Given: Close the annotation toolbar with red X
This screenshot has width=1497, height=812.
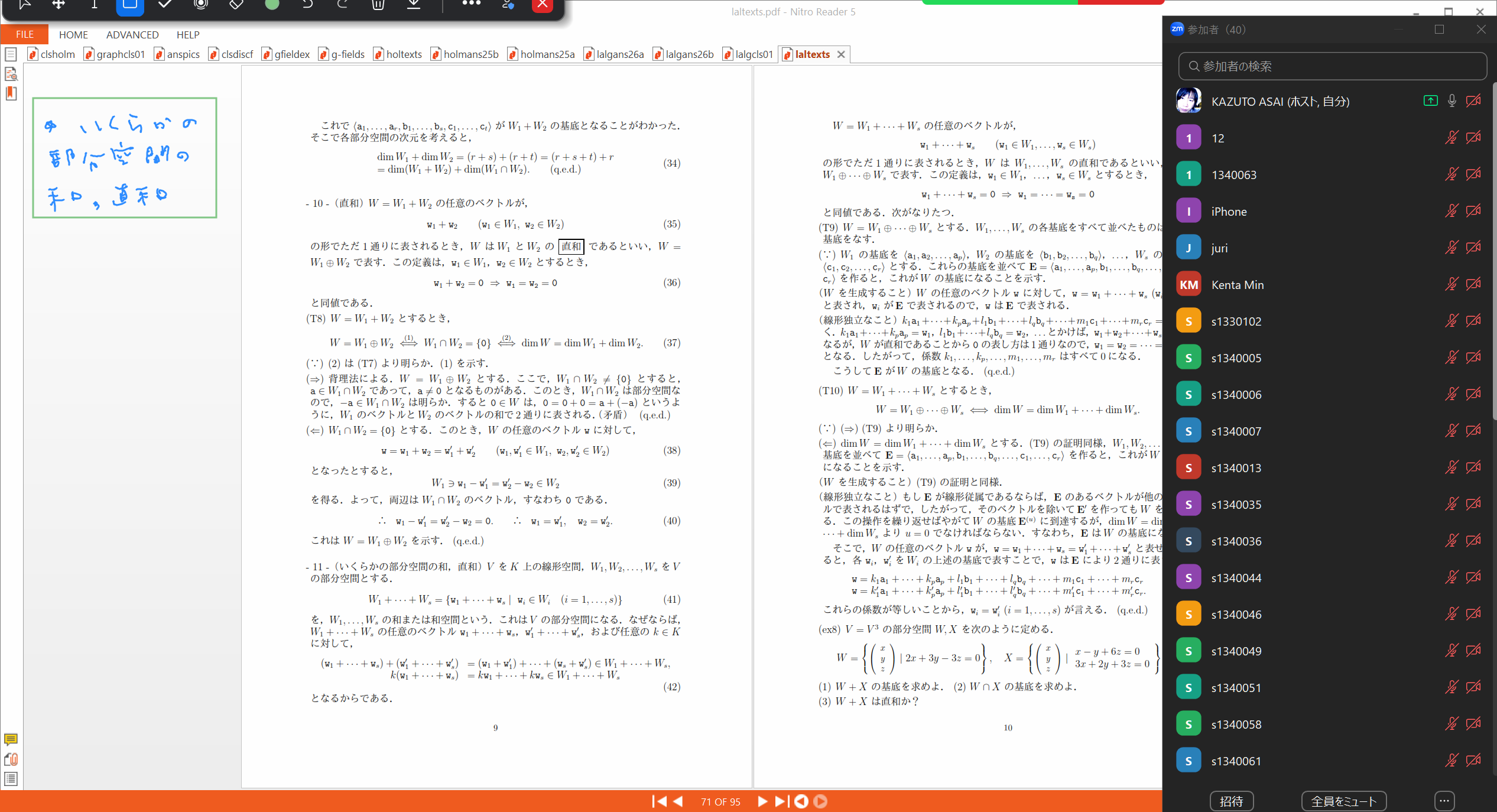Looking at the screenshot, I should (x=543, y=5).
